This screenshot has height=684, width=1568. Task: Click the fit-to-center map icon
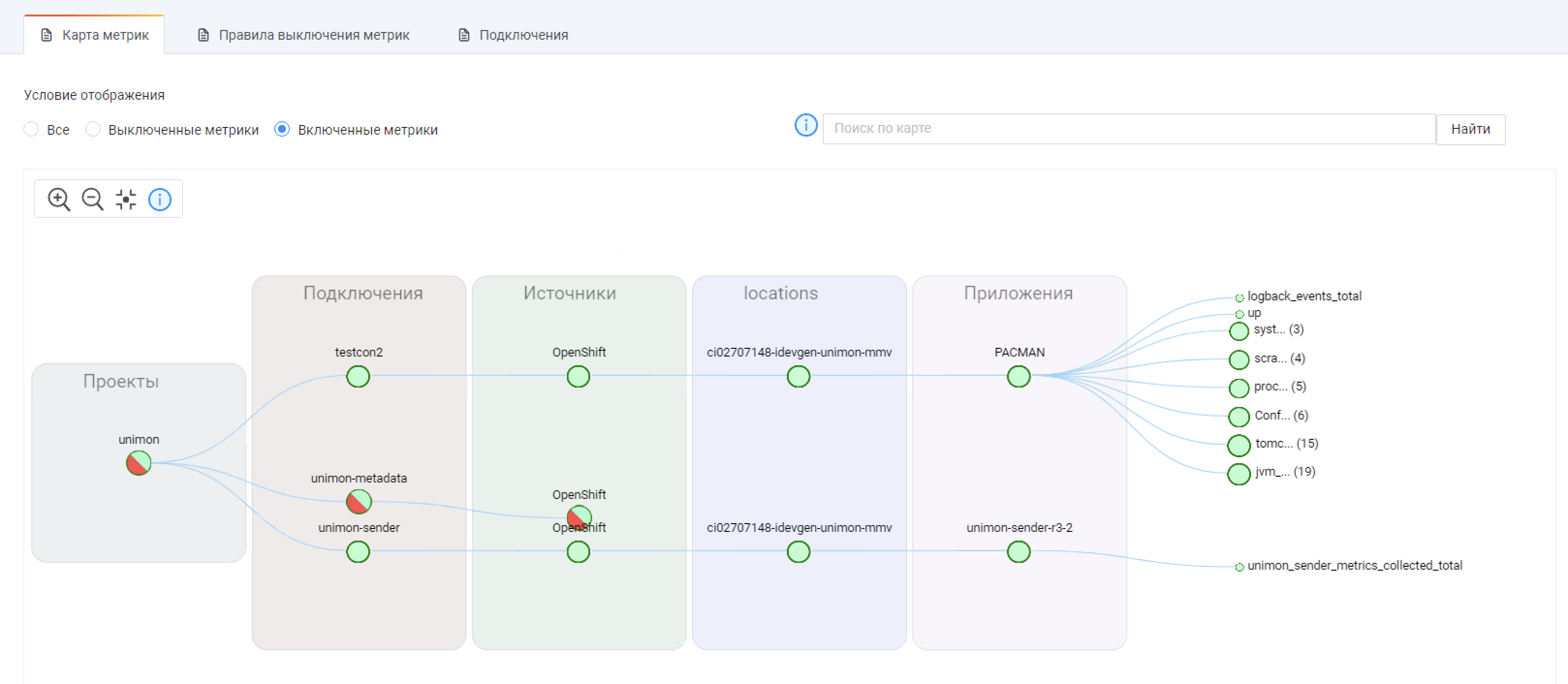click(x=126, y=199)
